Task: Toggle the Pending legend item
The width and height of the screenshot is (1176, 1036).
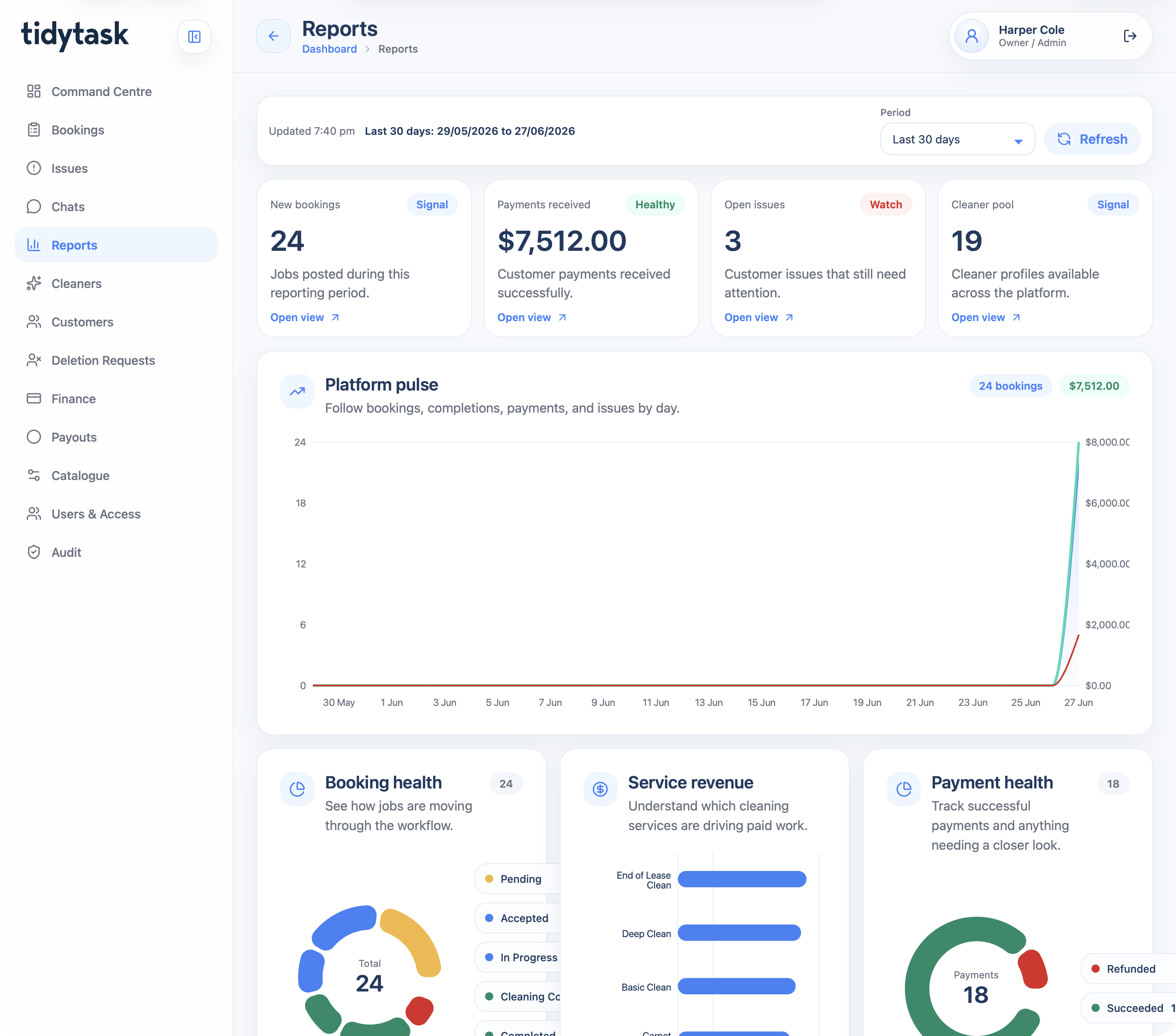Action: click(517, 879)
